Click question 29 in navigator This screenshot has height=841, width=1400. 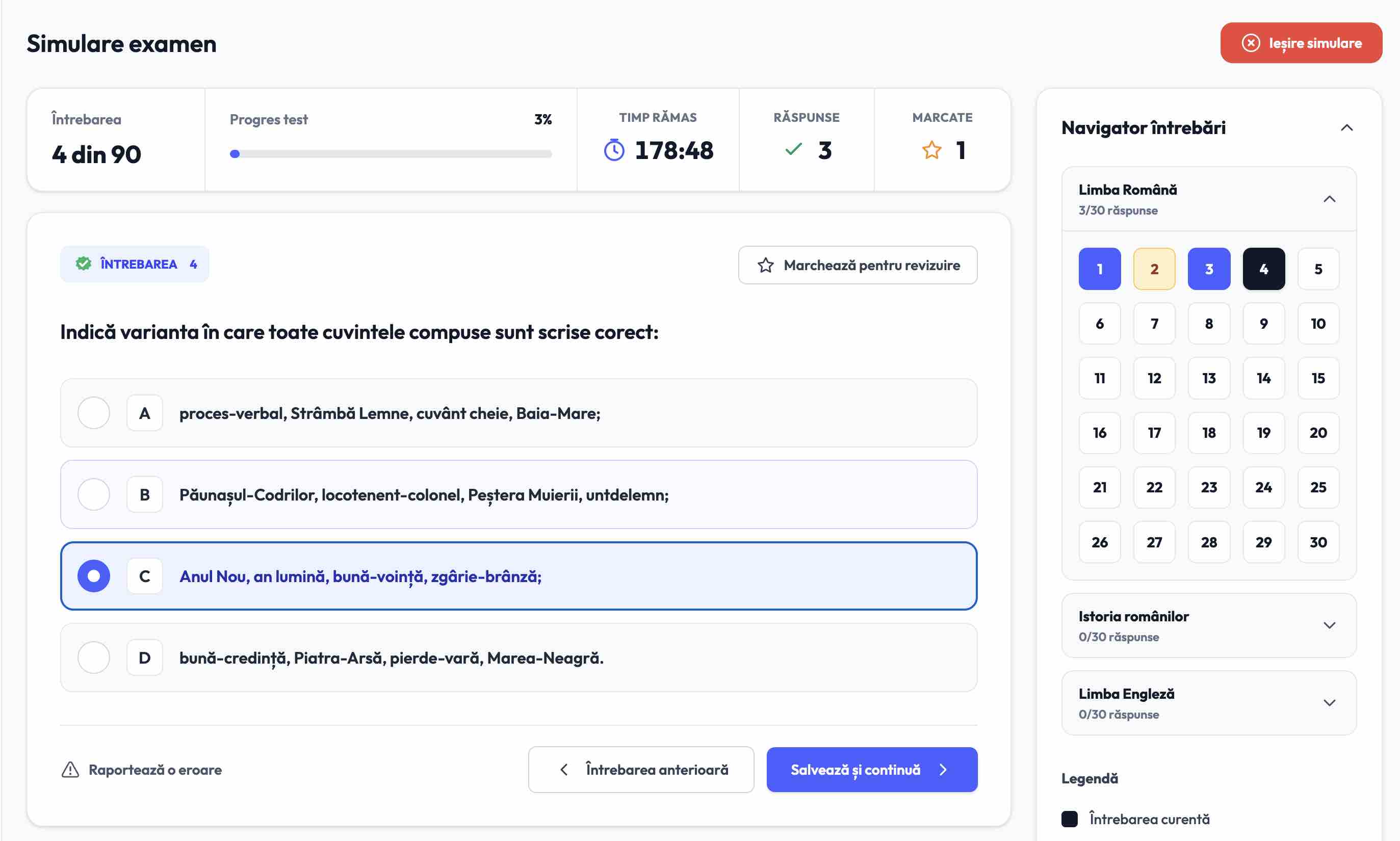[x=1263, y=542]
